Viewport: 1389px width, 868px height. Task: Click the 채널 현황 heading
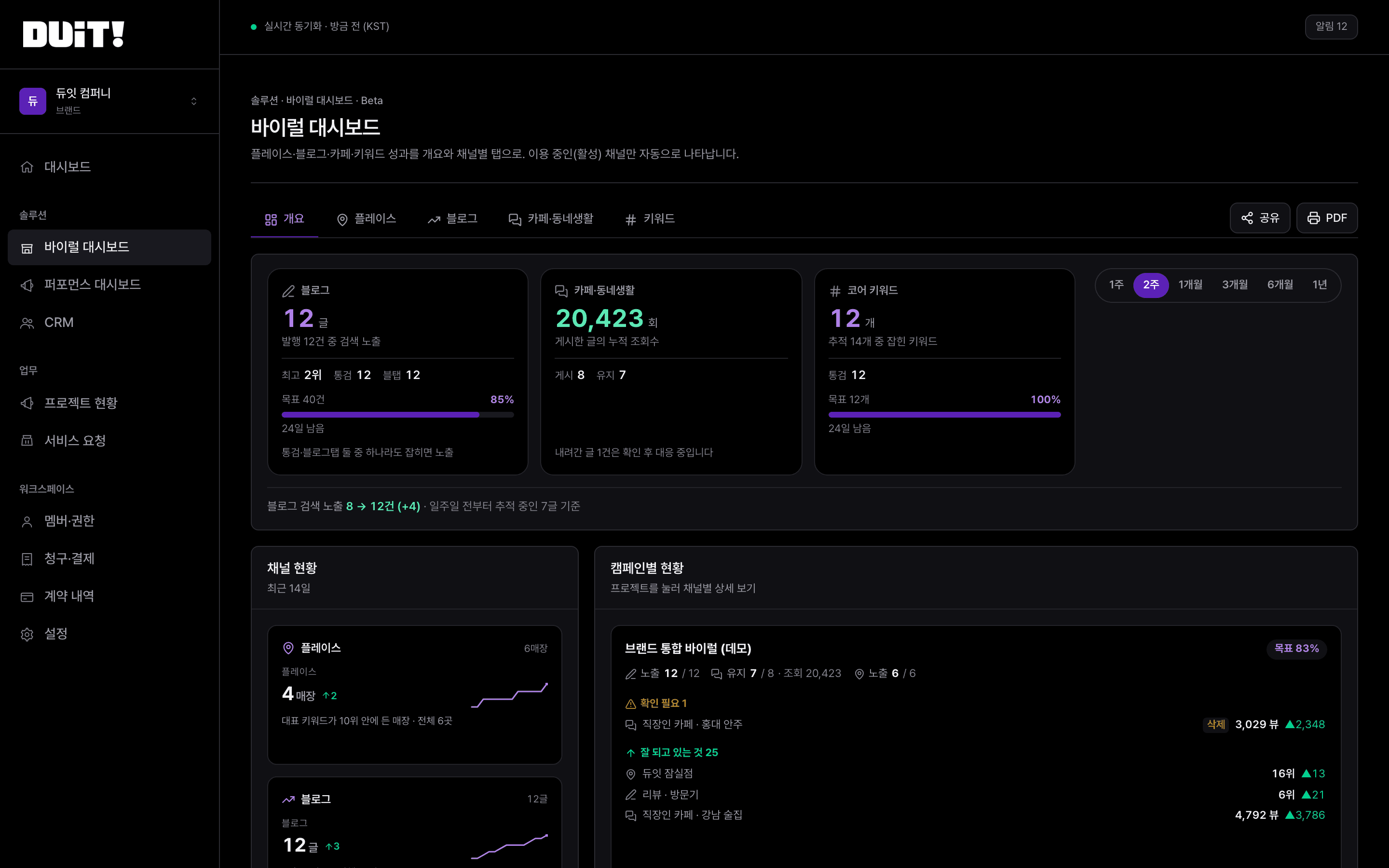292,569
